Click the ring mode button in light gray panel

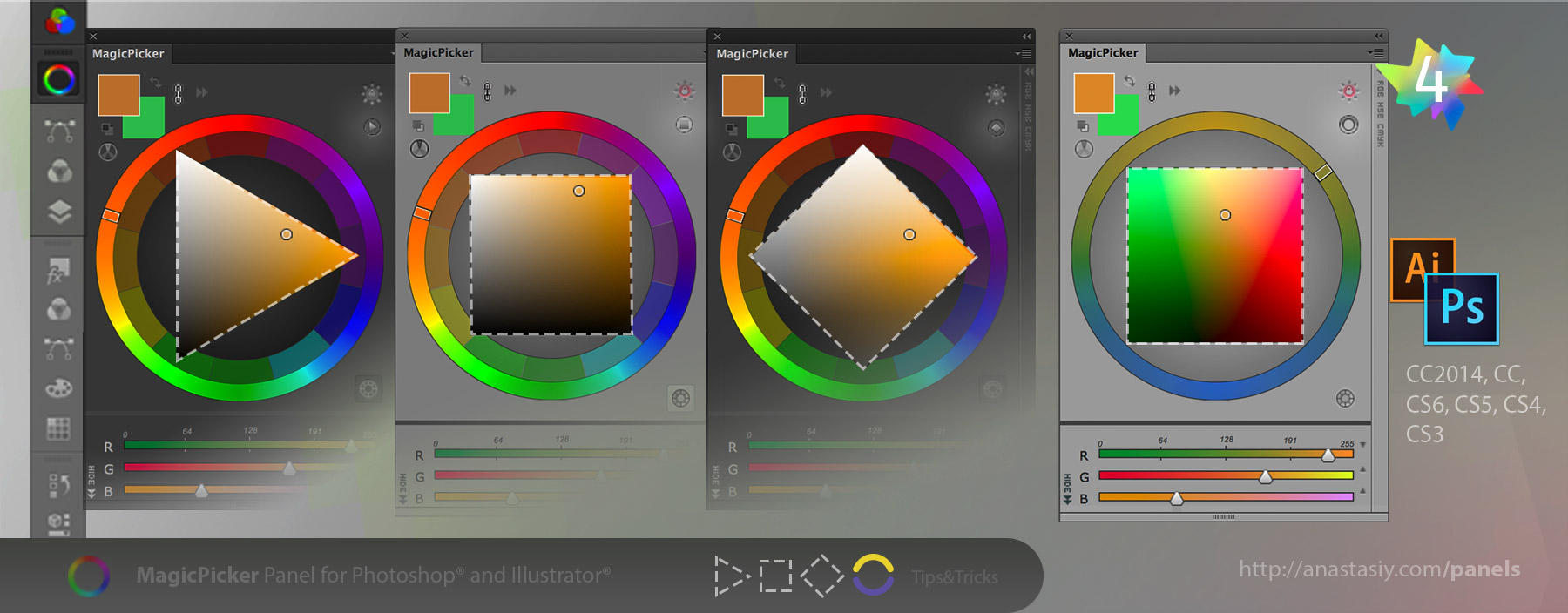1348,125
